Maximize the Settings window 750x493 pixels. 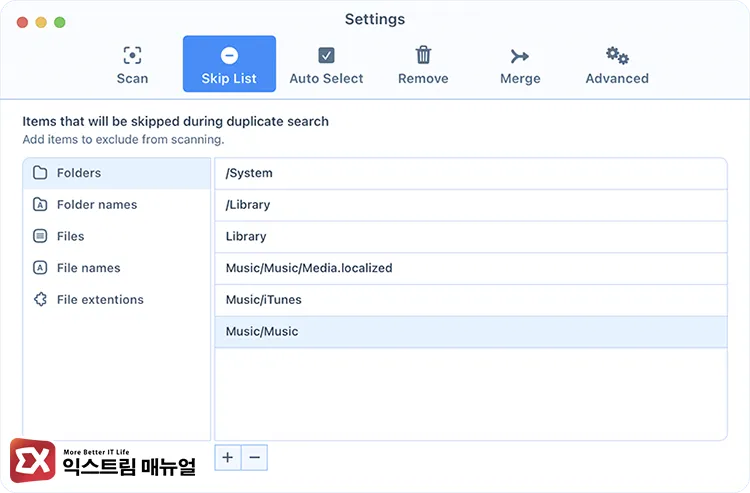click(x=60, y=22)
